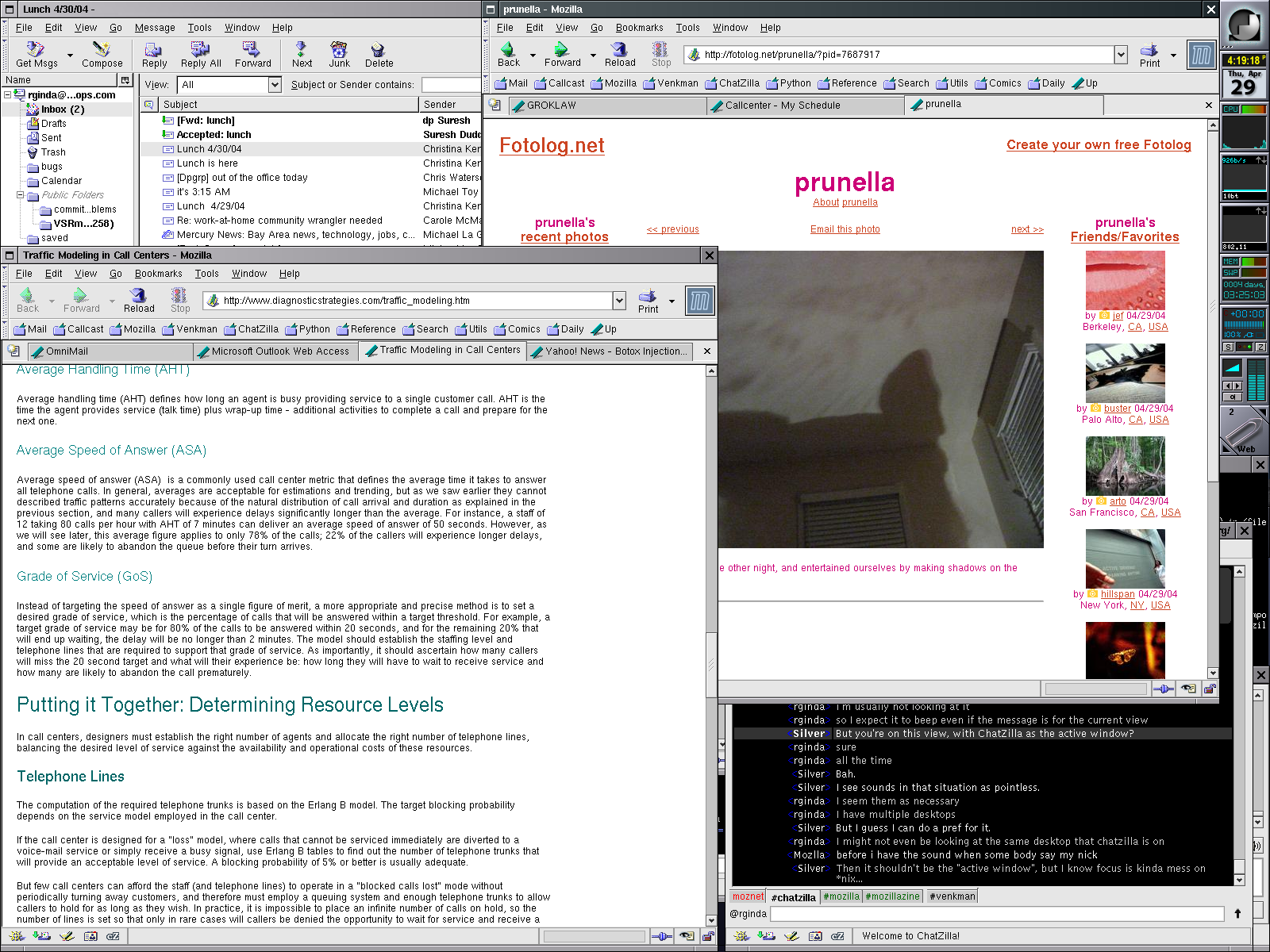Viewport: 1270px width, 952px height.
Task: Click Create your own free Fotolog
Action: pyautogui.click(x=1099, y=144)
